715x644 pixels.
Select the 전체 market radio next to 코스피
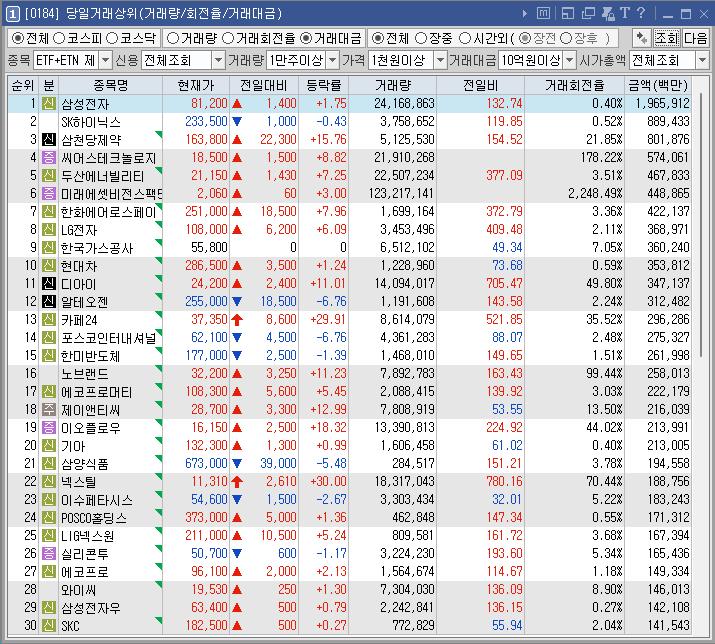18,38
